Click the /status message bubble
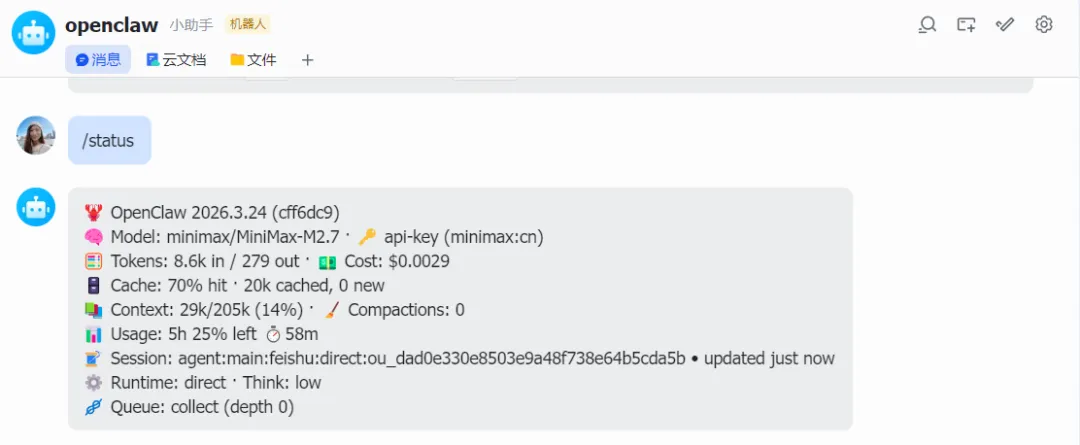1080x445 pixels. click(x=109, y=141)
